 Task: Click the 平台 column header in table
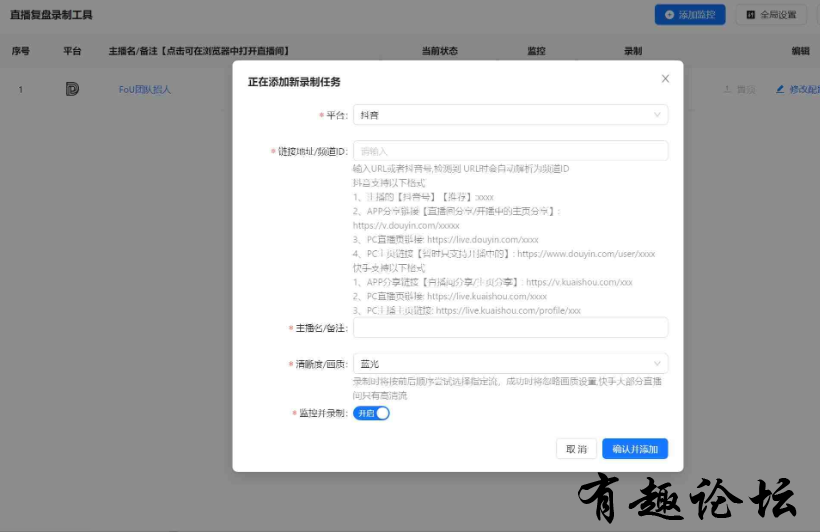click(x=72, y=51)
